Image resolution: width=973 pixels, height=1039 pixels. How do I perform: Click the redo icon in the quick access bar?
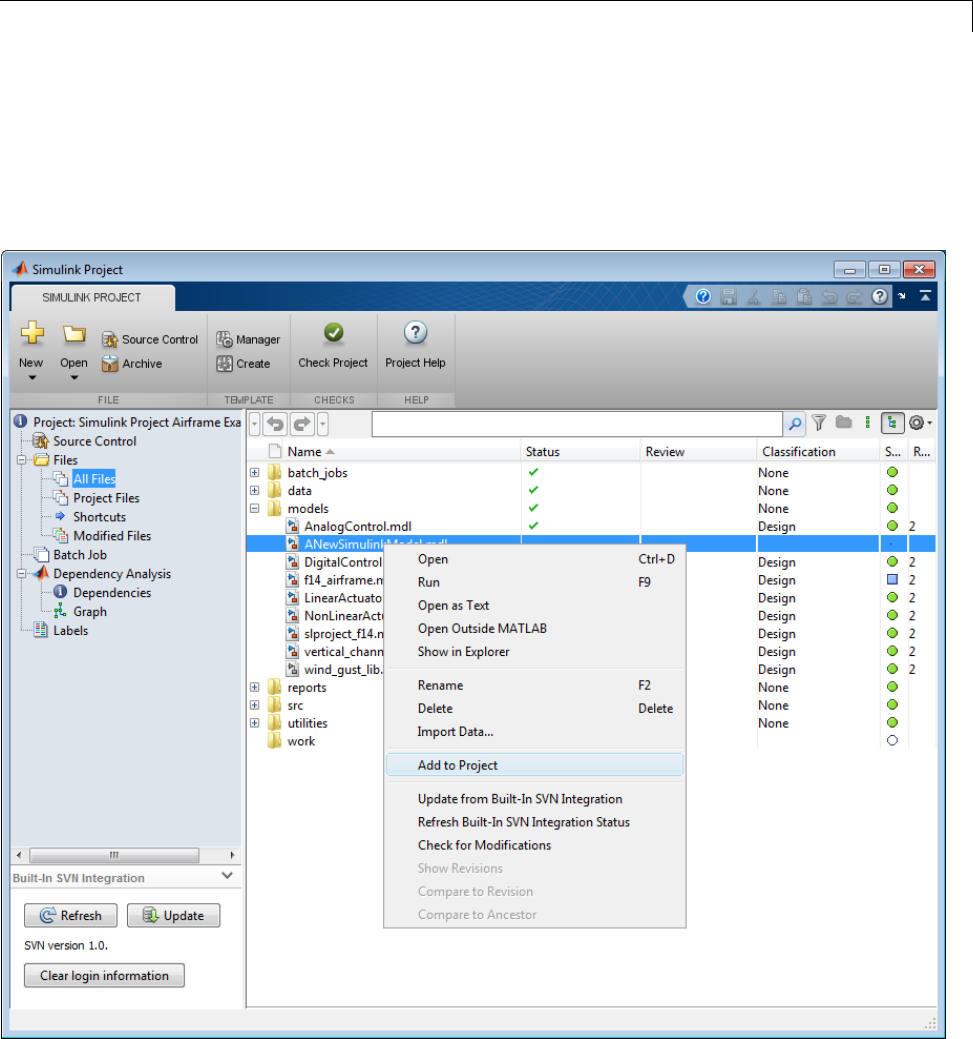click(854, 297)
